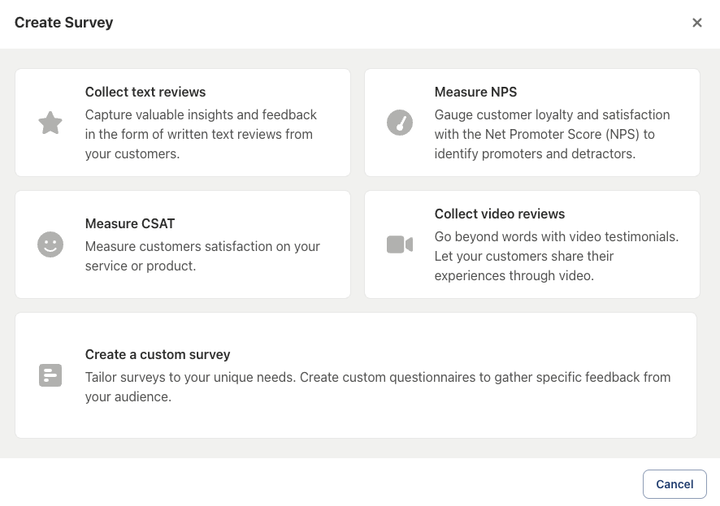Click the Net Promoter Score description
Image resolution: width=720 pixels, height=506 pixels.
click(x=551, y=134)
